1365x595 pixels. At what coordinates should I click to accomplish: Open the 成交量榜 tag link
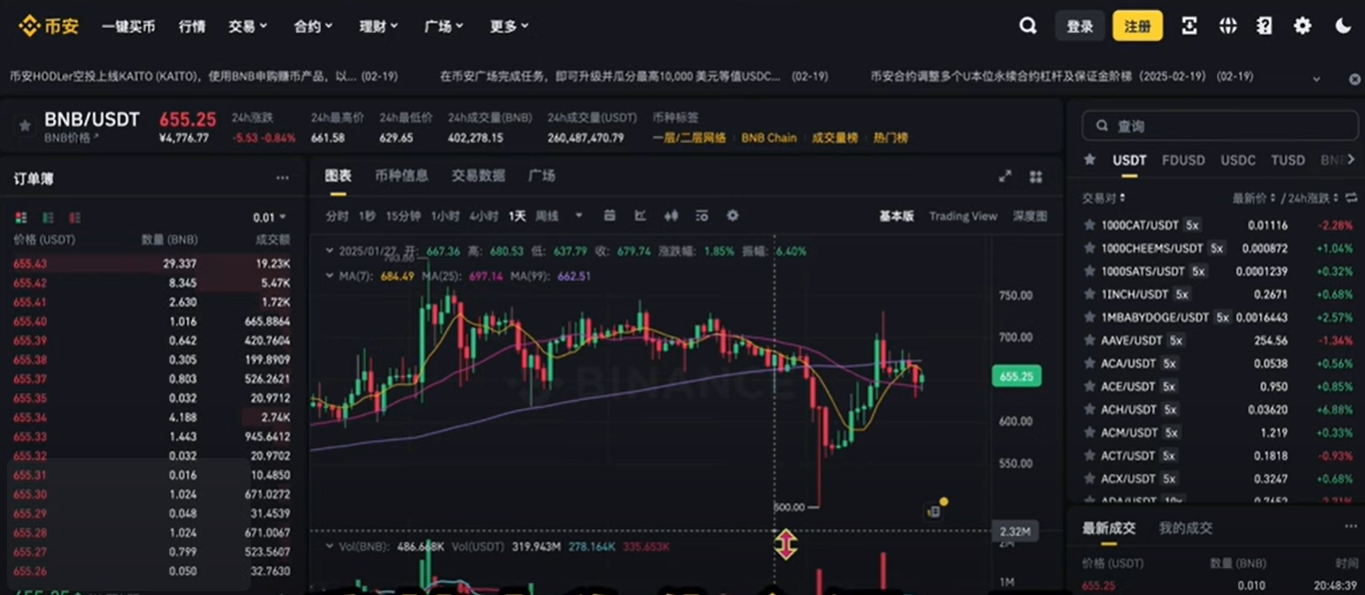pos(835,138)
